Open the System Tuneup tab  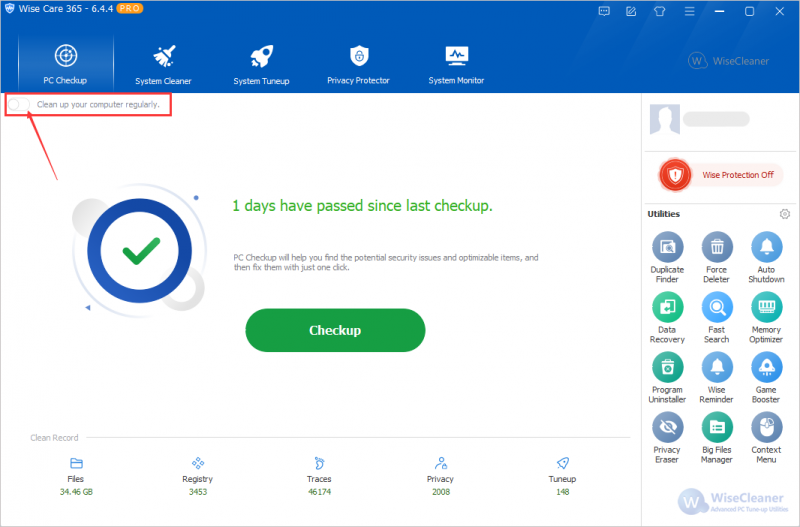point(261,64)
